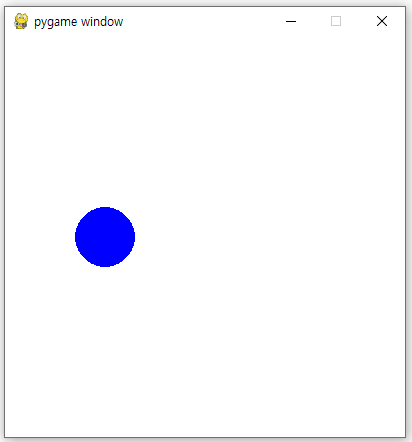Click the center of the white canvas

205,237
